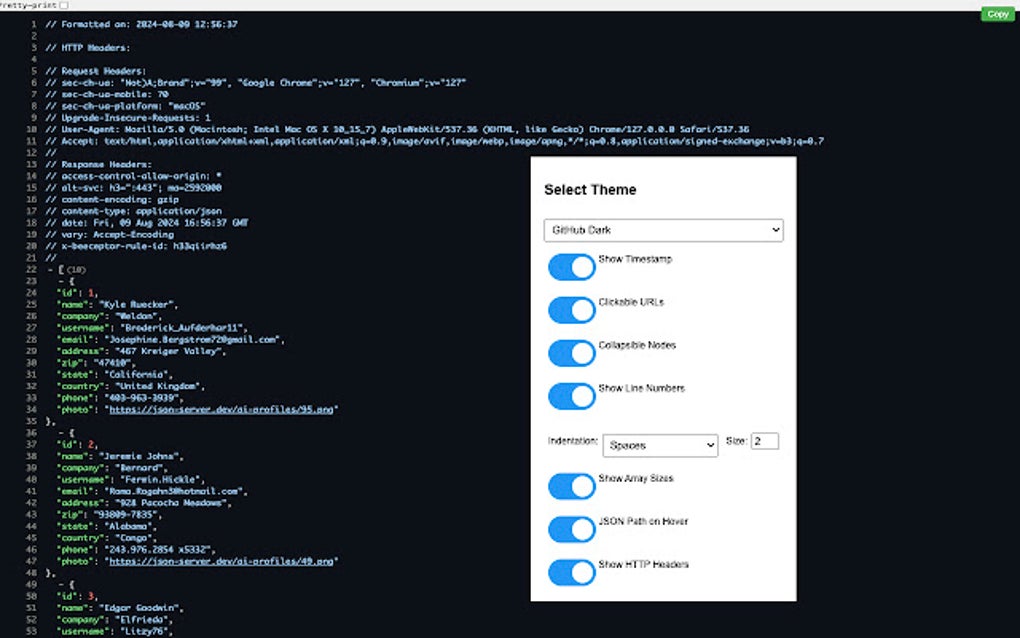The image size is (1020, 638).
Task: Toggle off Show Array Sizes
Action: [571, 486]
